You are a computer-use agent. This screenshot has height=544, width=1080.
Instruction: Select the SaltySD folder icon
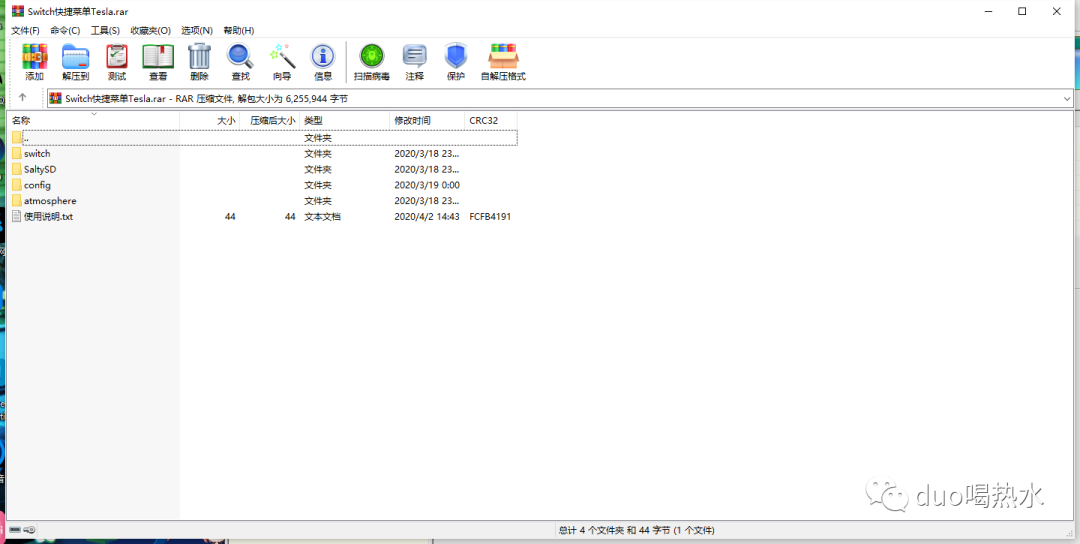tap(17, 169)
